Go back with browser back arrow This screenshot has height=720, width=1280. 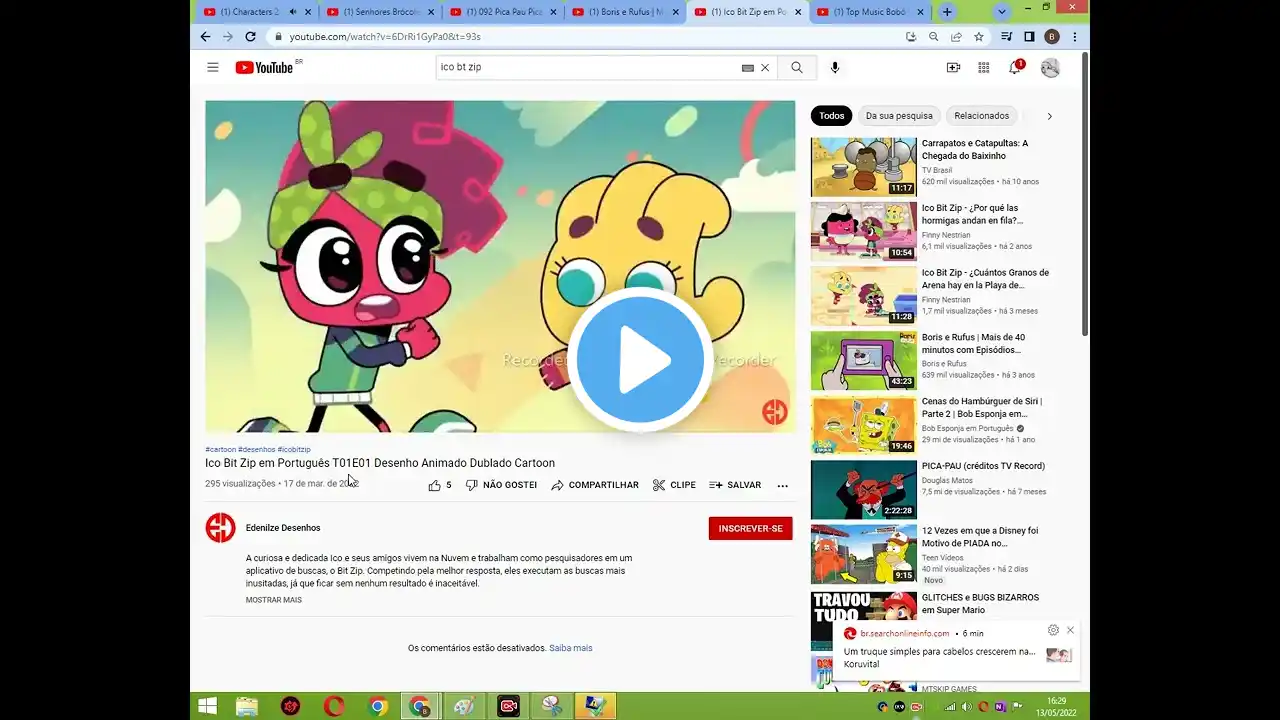coord(205,36)
